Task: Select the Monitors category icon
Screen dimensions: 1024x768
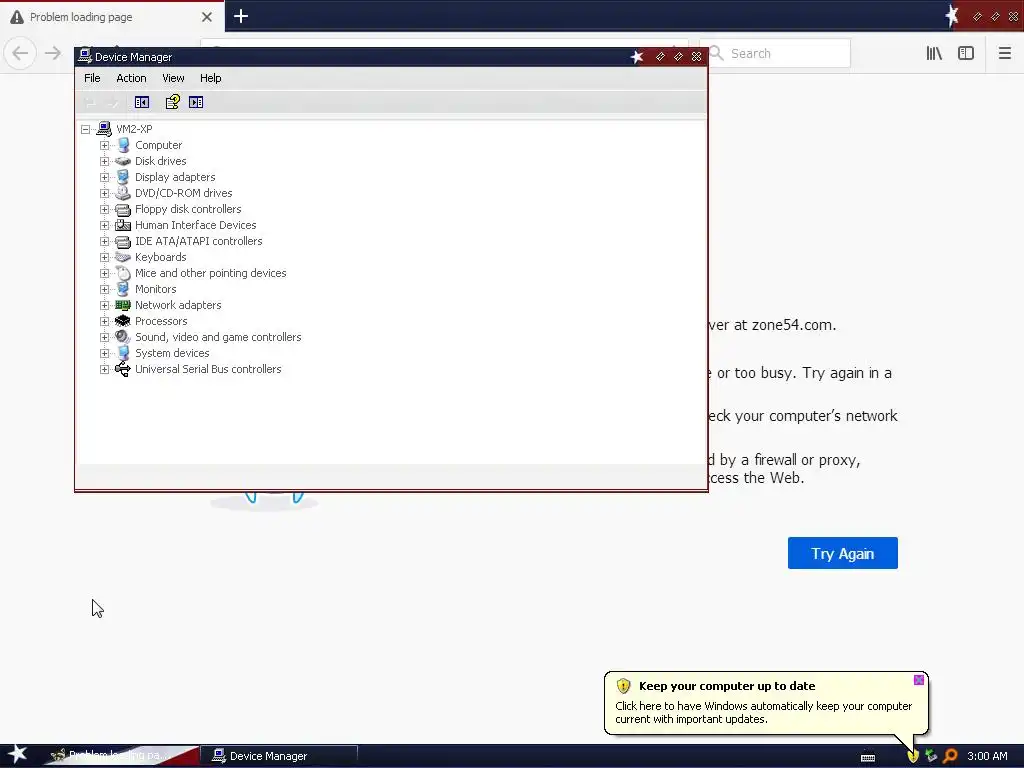Action: (x=123, y=289)
